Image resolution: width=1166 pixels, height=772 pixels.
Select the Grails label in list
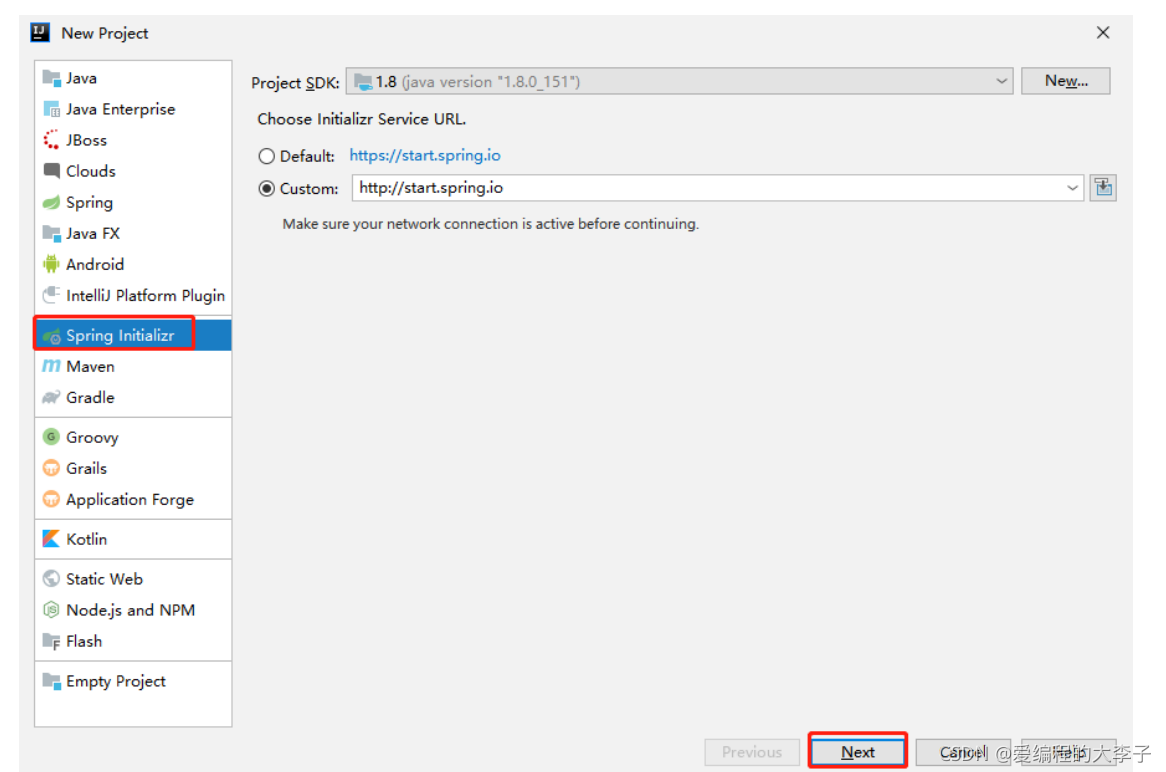click(x=86, y=469)
